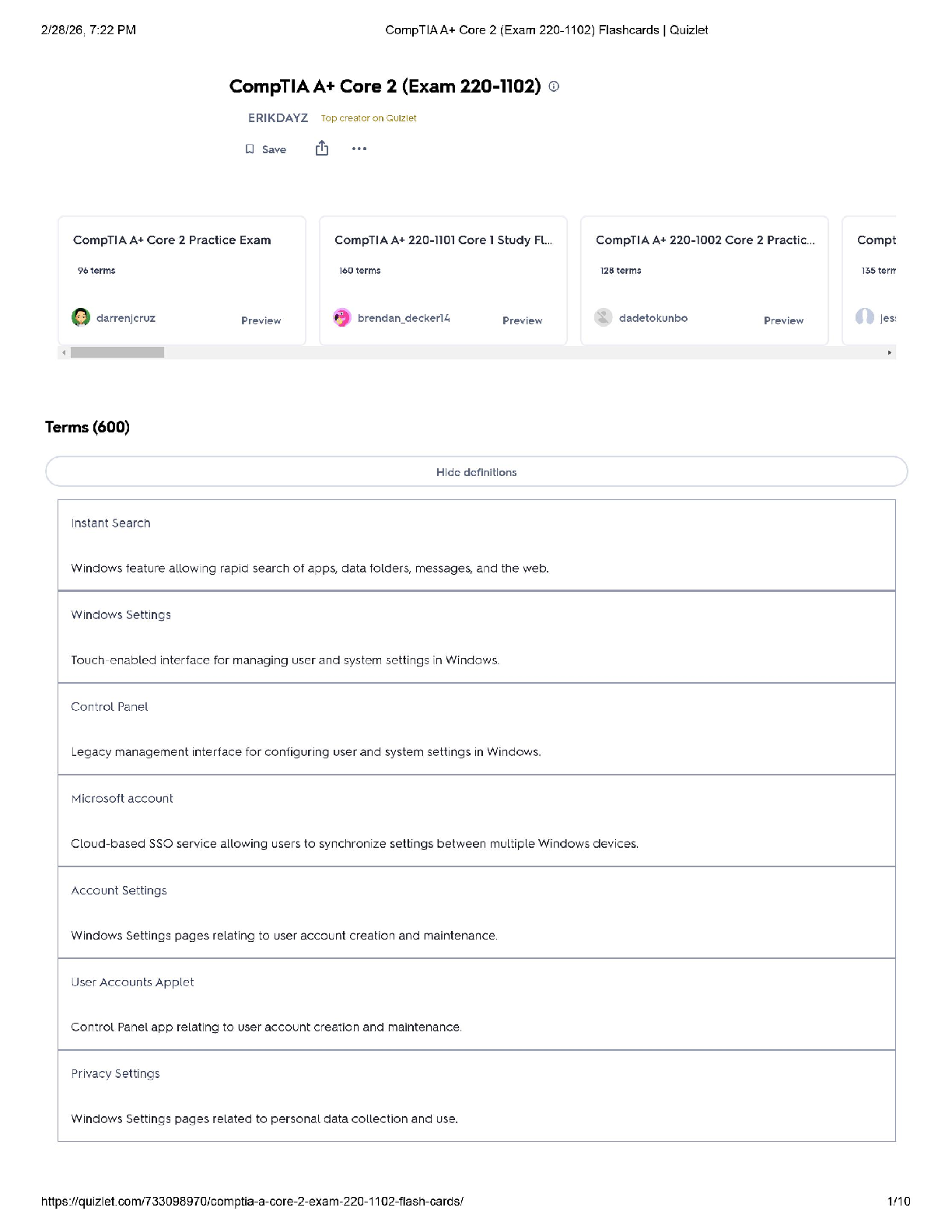
Task: Preview the darrenjcruz study set
Action: (x=261, y=320)
